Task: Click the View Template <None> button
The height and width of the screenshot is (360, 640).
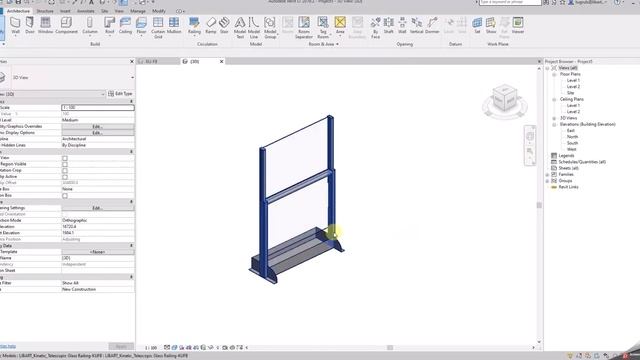Action: [x=98, y=252]
